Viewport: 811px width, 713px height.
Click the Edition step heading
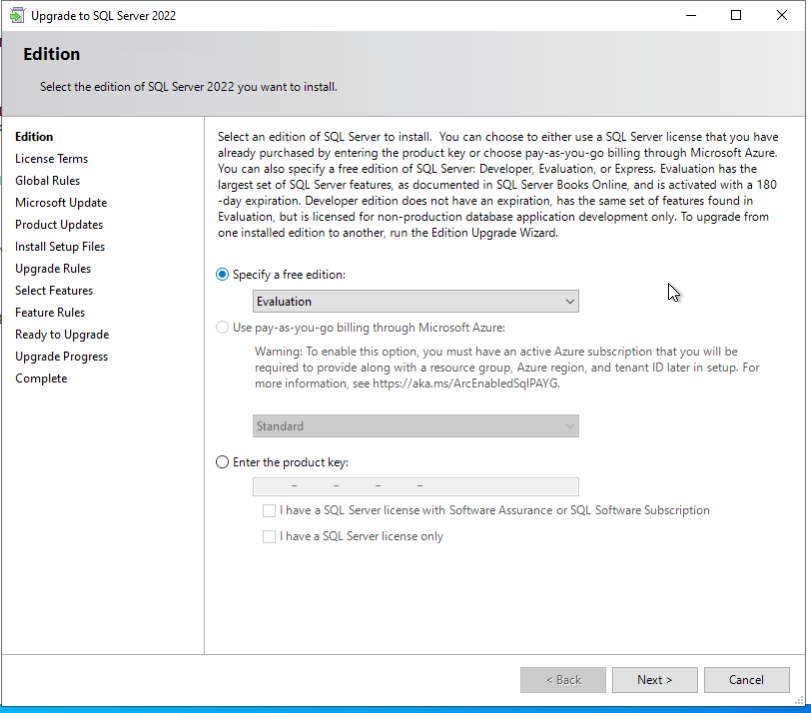[33, 136]
